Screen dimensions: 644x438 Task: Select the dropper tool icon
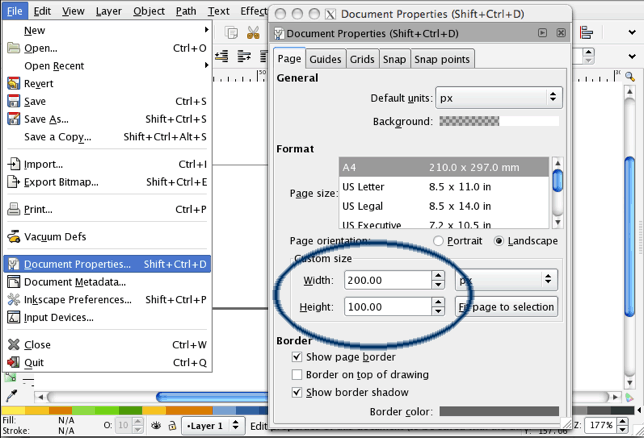(12, 395)
